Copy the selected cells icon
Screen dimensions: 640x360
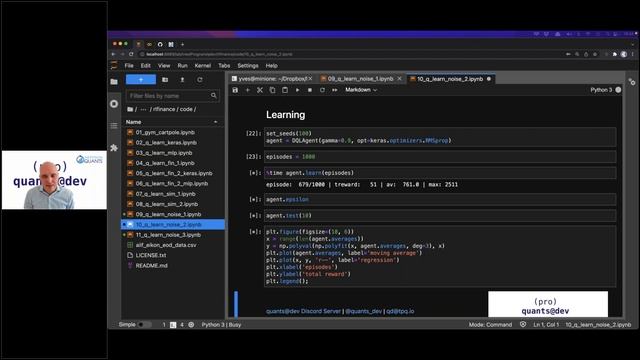pyautogui.click(x=272, y=90)
